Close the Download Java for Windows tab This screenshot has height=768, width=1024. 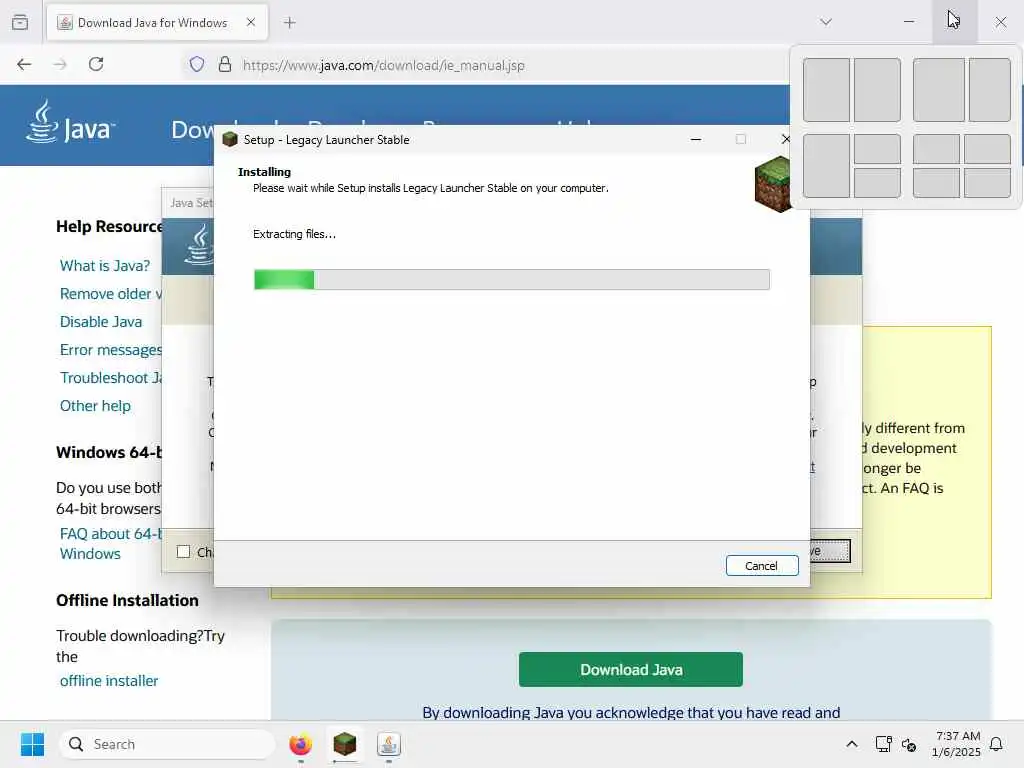251,22
